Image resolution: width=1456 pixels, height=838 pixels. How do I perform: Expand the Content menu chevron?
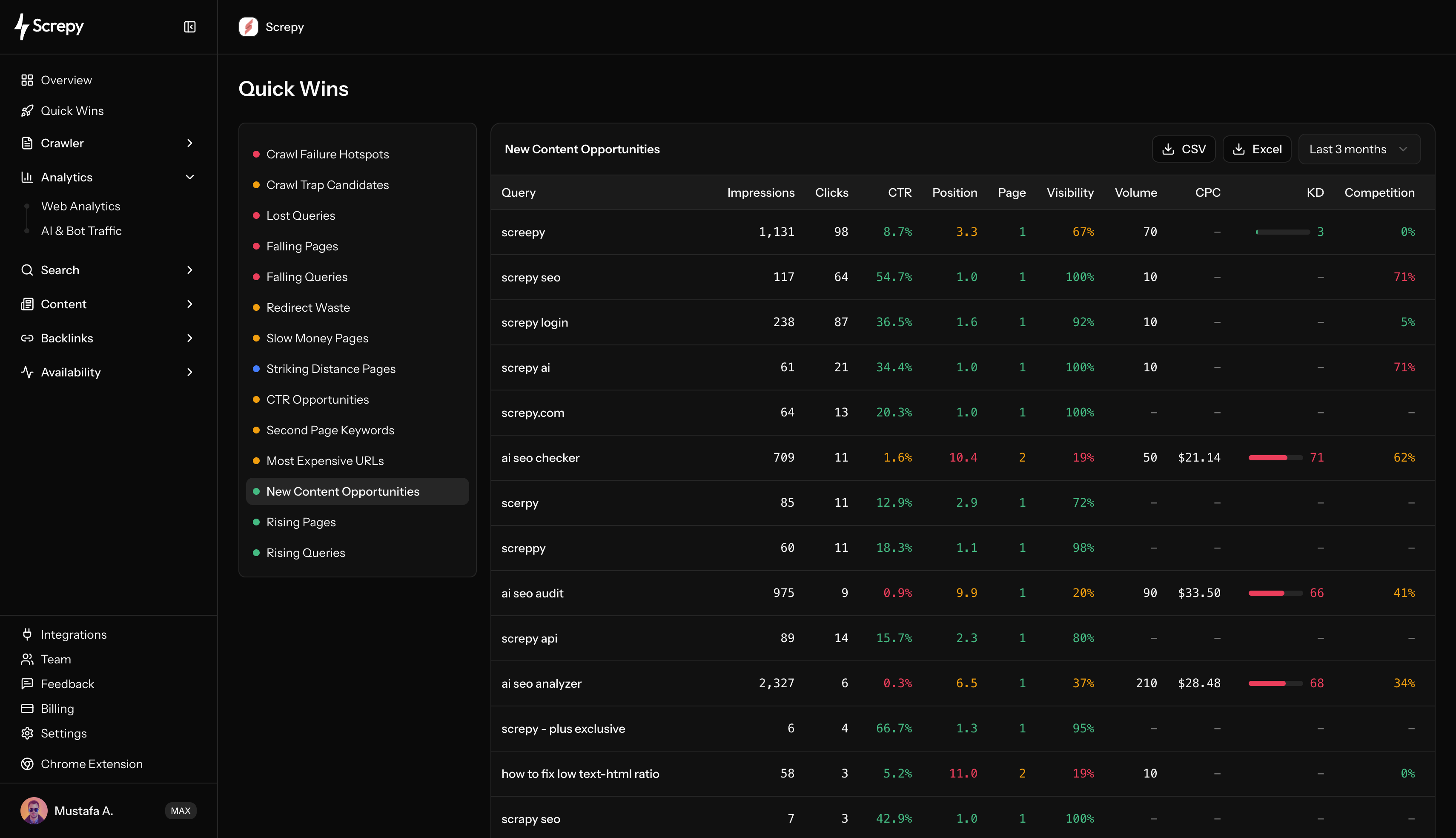point(190,304)
